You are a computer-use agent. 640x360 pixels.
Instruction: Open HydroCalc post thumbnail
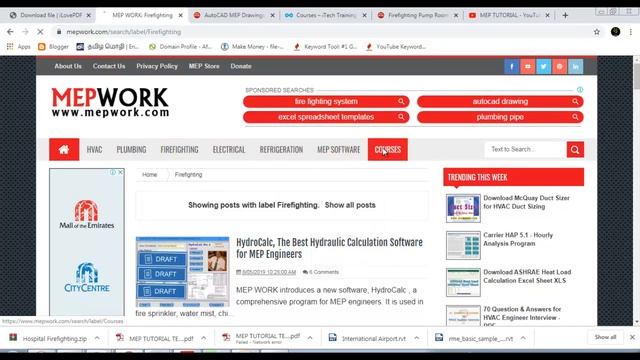[182, 272]
